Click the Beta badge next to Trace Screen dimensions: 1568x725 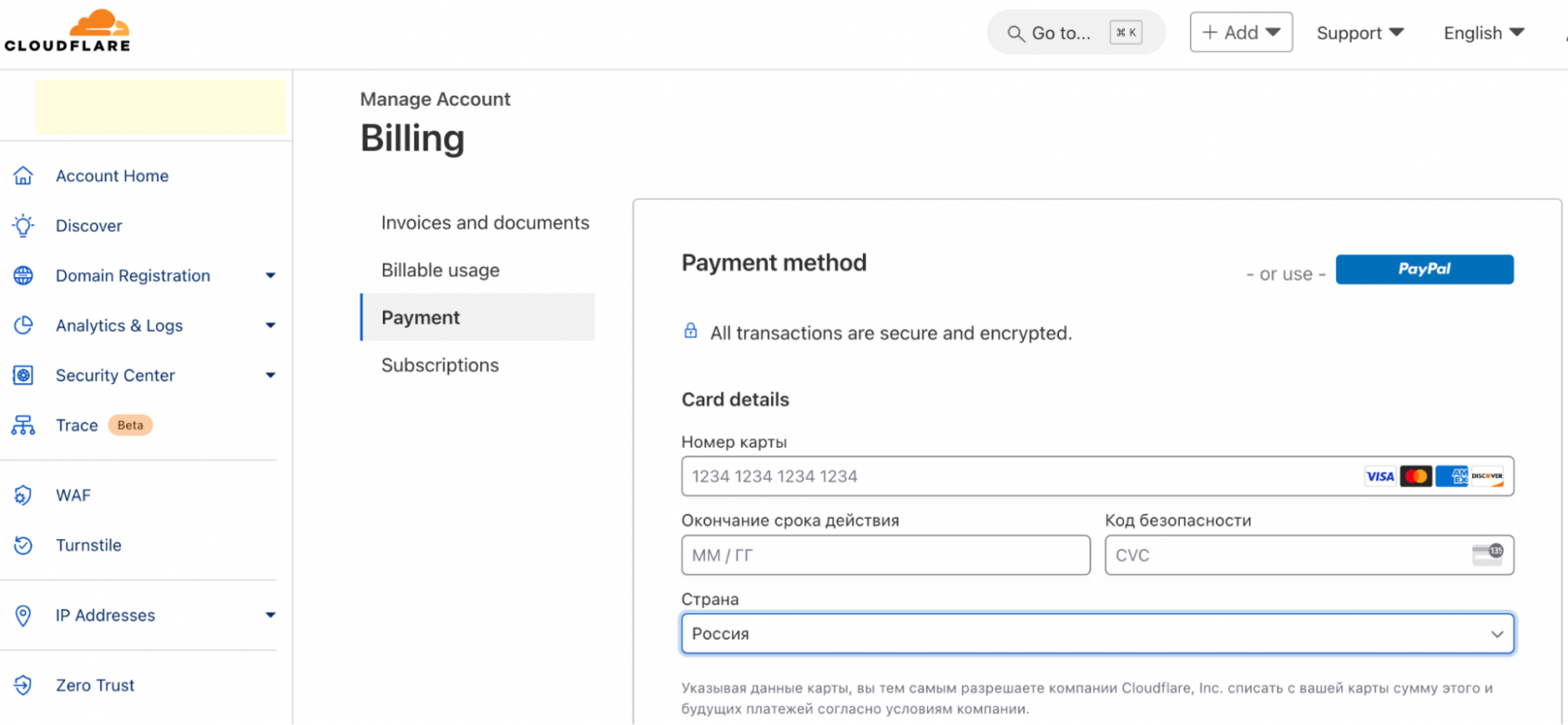point(130,425)
